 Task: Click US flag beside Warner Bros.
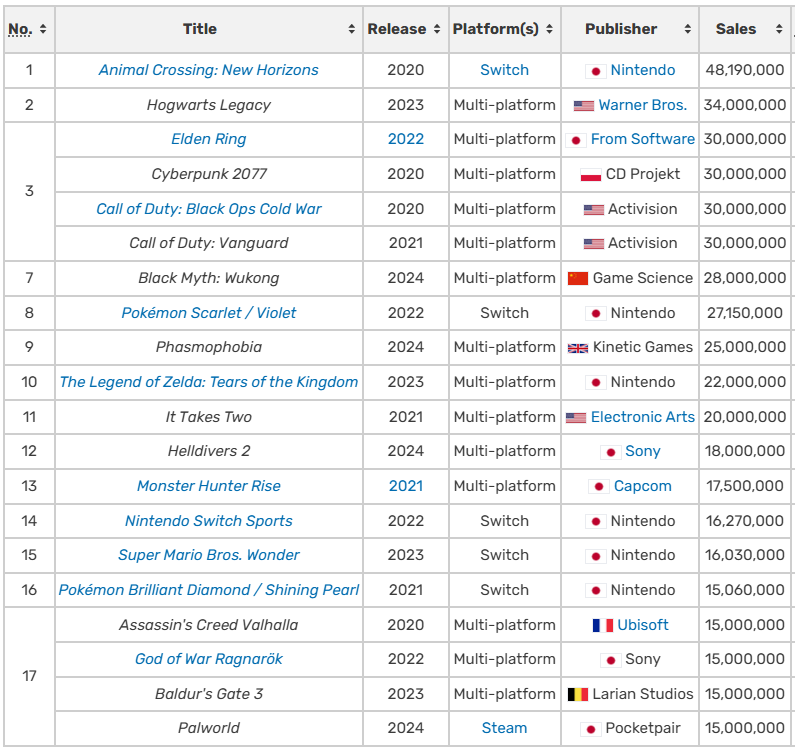(584, 105)
